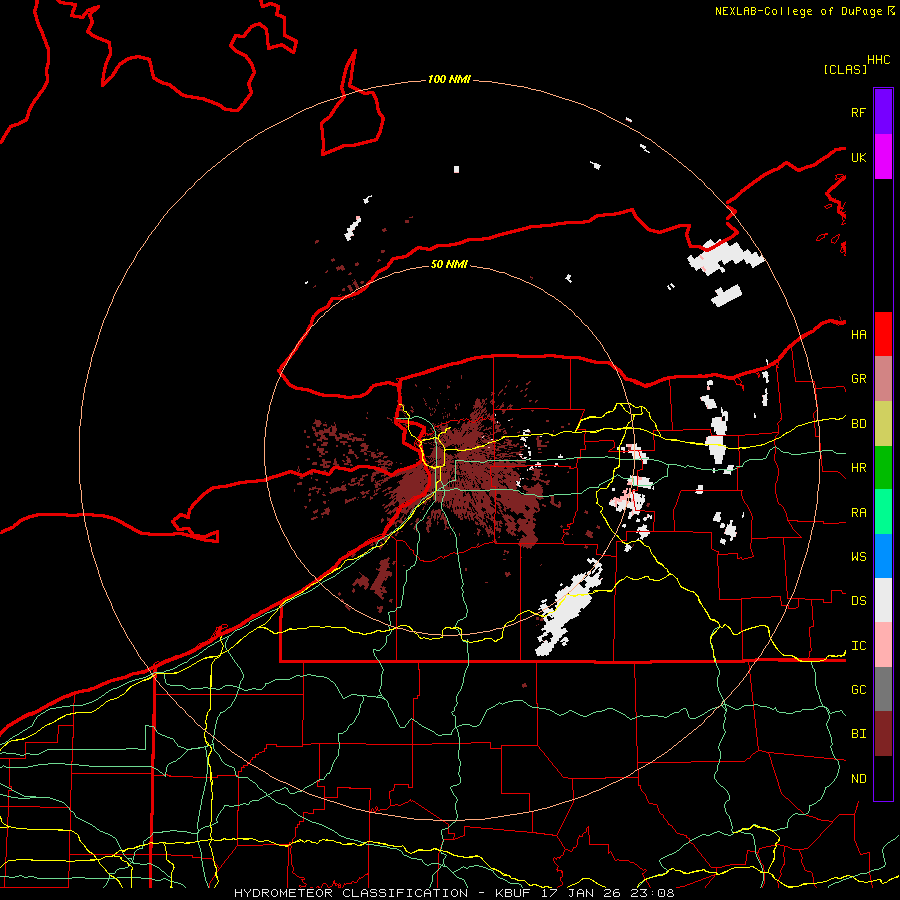Click the 'BI' legend label text
The image size is (900, 900).
pos(858,734)
